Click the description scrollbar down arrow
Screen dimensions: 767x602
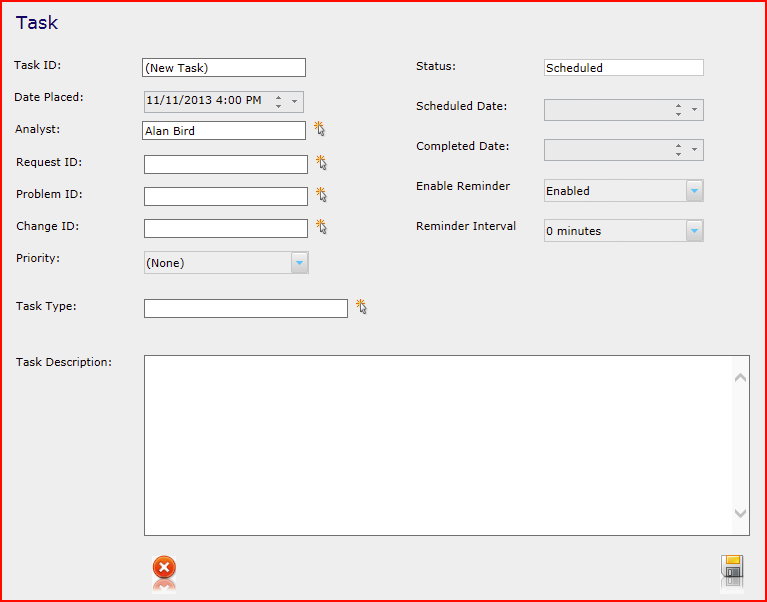741,513
